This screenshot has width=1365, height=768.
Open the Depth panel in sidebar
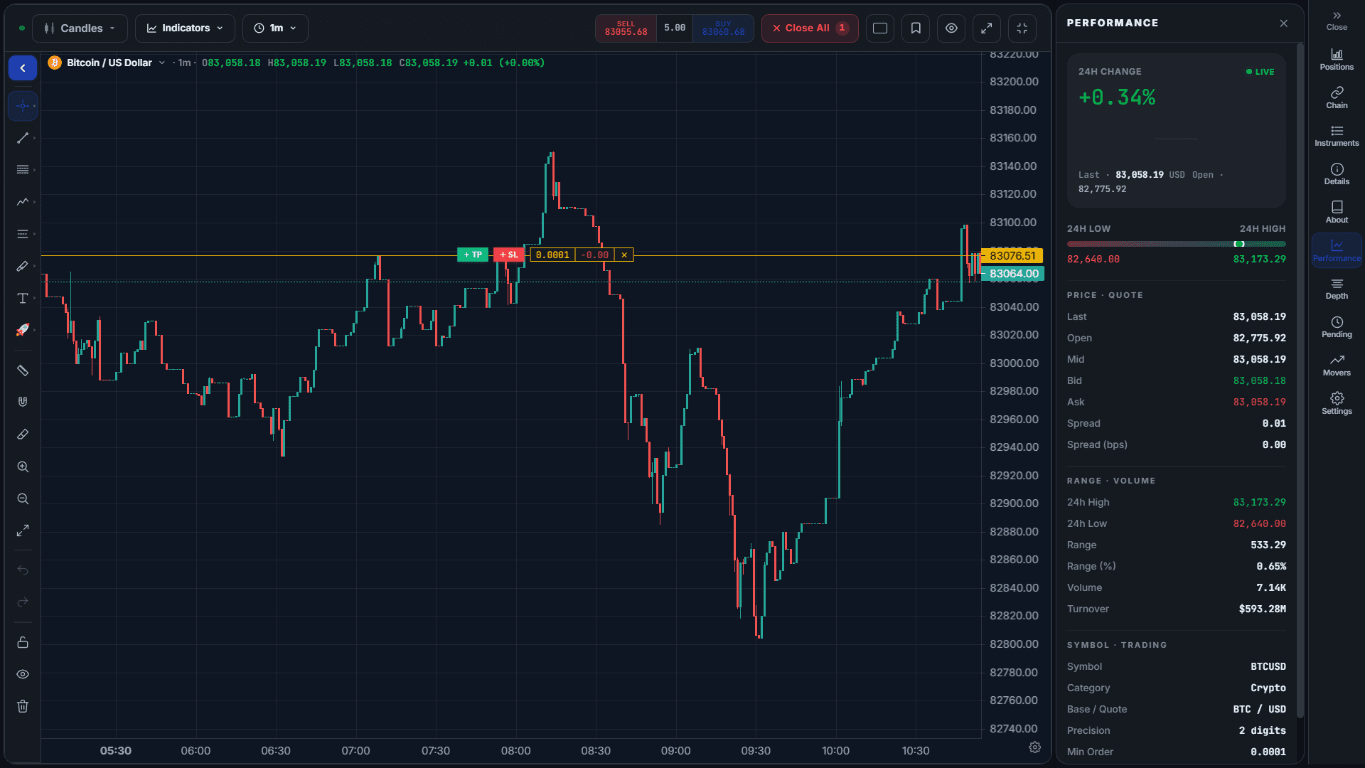[x=1337, y=289]
